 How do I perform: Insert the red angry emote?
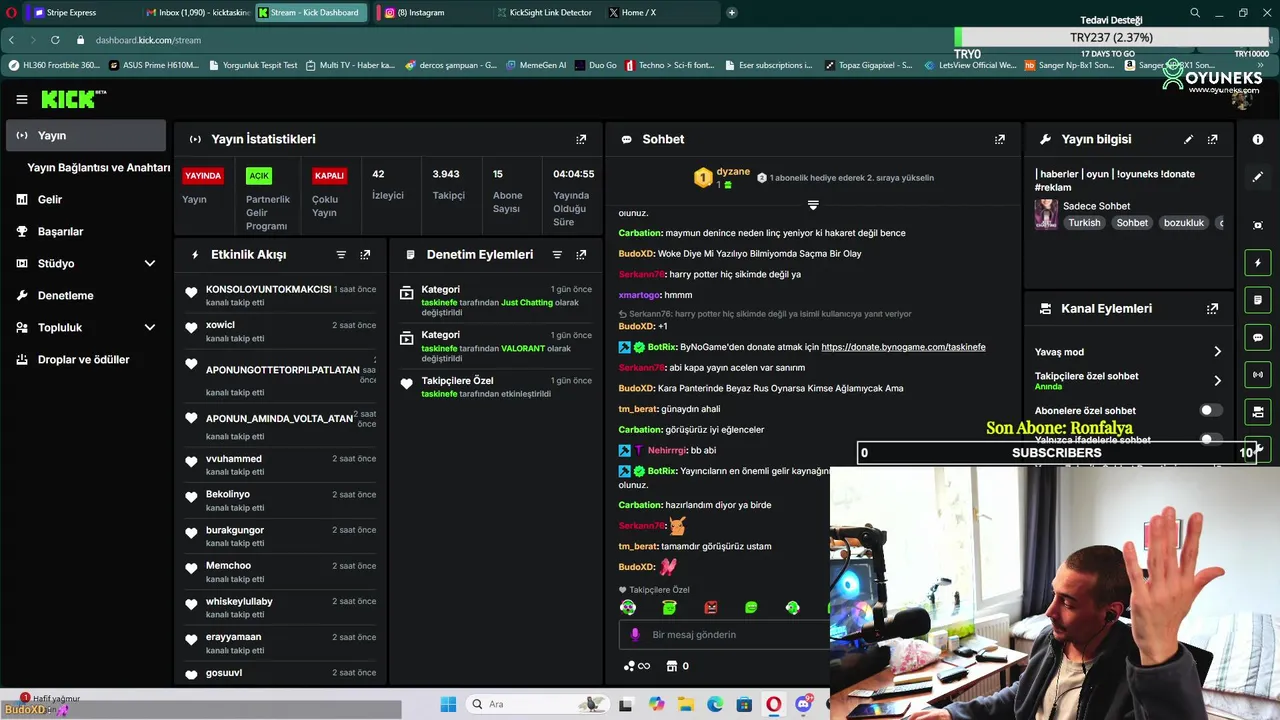(x=710, y=607)
